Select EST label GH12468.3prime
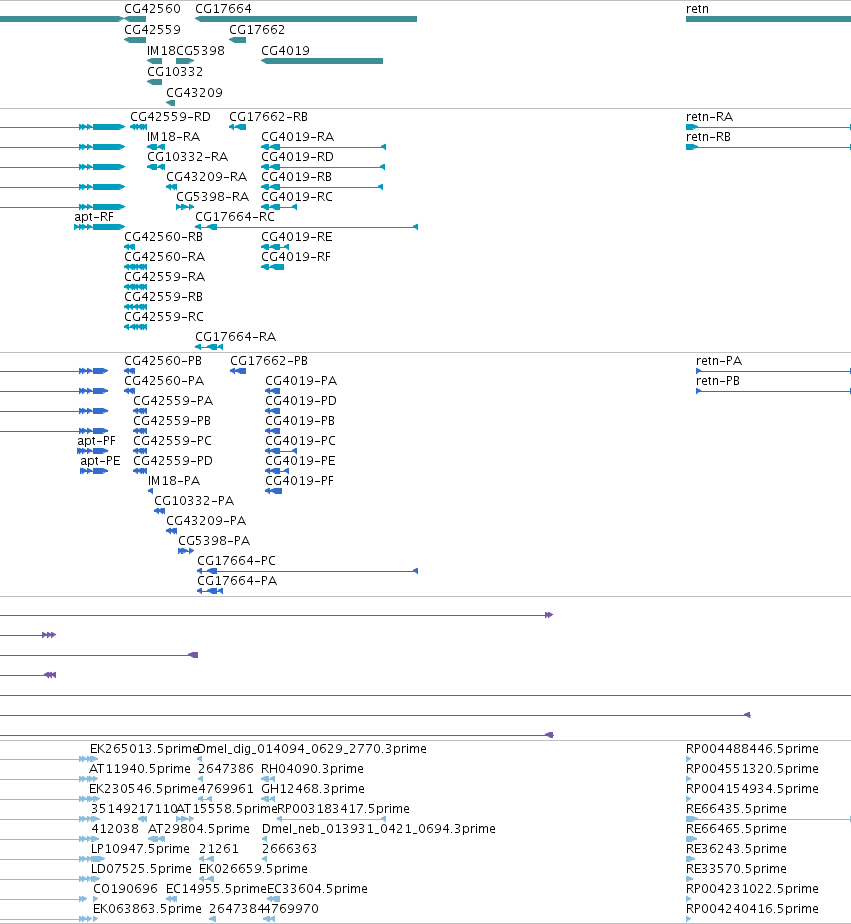This screenshot has width=851, height=924. point(313,789)
